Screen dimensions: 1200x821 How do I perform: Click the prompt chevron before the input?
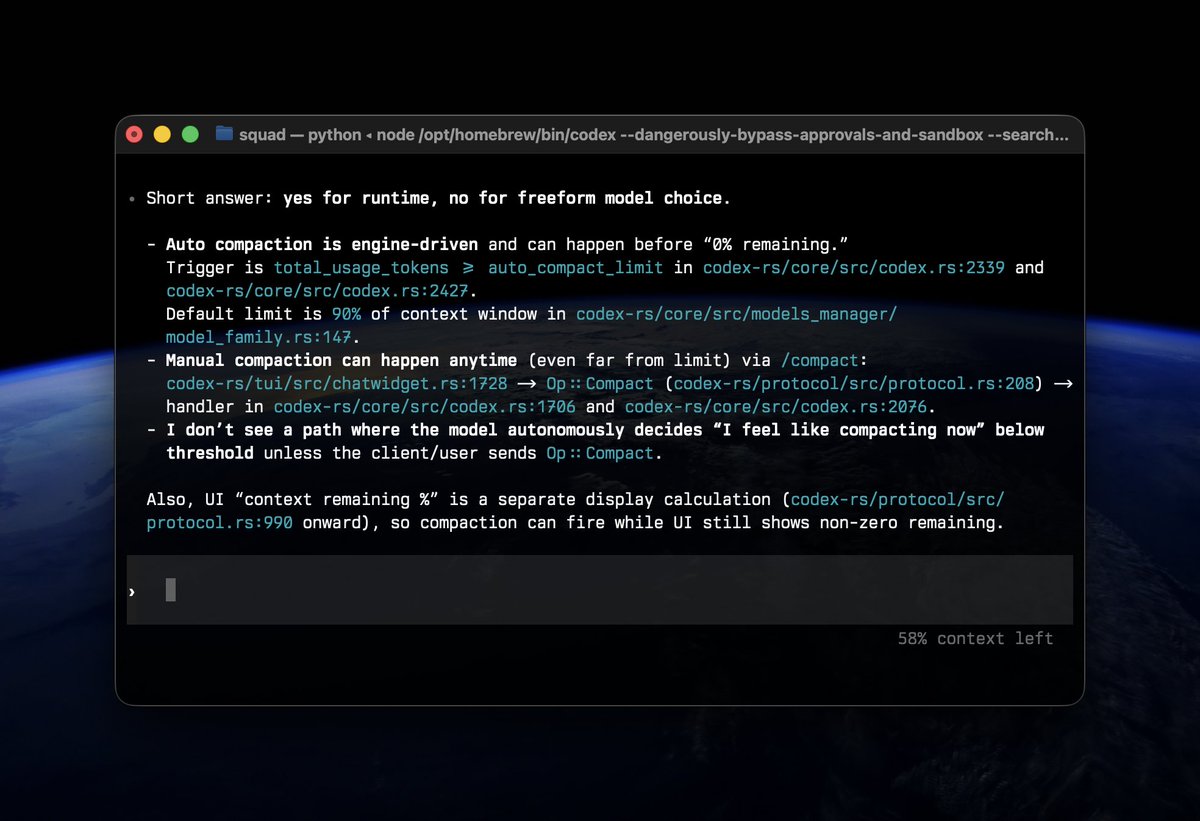132,592
